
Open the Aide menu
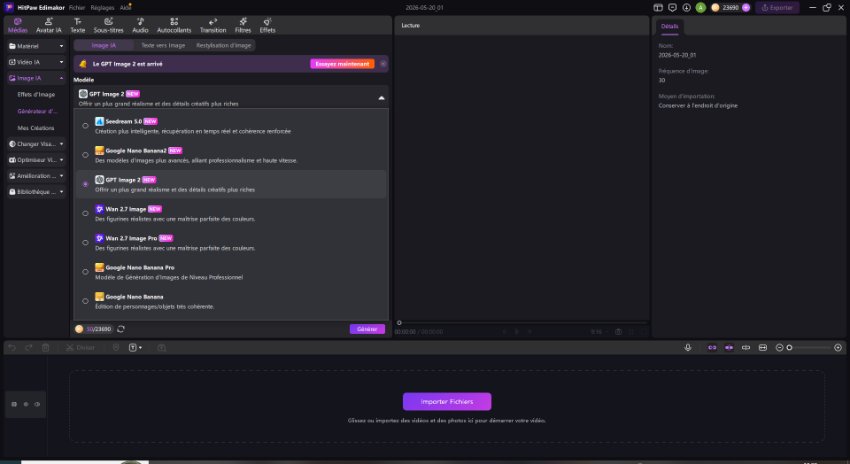[125, 8]
